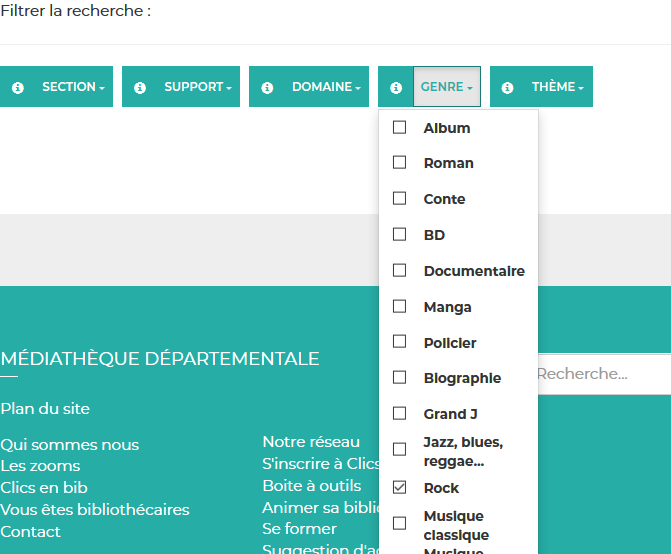This screenshot has height=554, width=671.
Task: Check the Jazz, blues, reggae checkbox
Action: pyautogui.click(x=399, y=449)
